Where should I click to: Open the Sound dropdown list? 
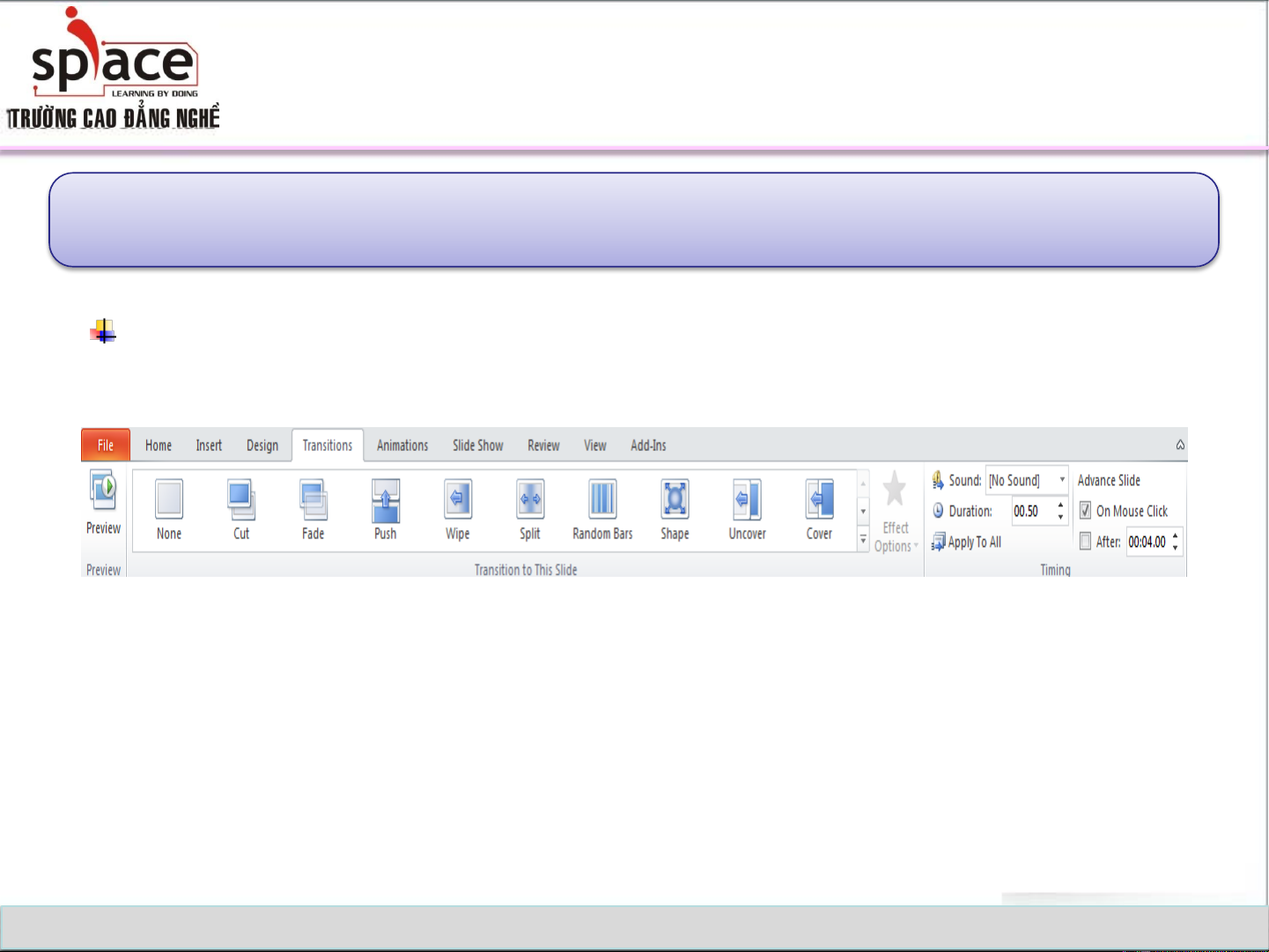[1062, 480]
